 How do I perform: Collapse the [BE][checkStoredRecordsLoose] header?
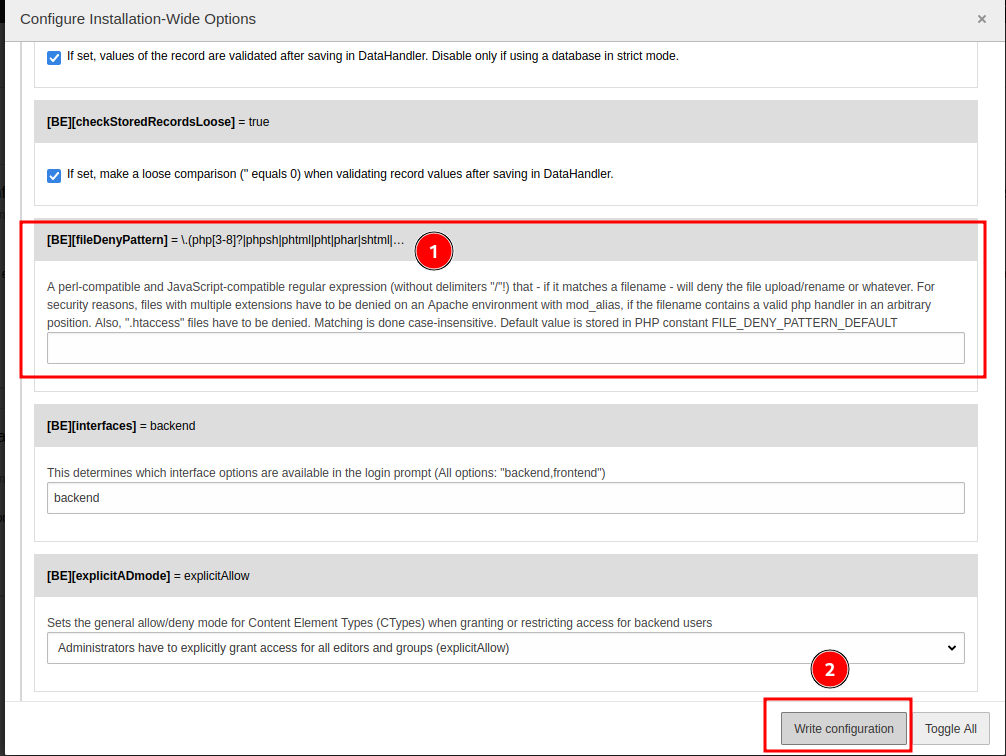point(506,122)
